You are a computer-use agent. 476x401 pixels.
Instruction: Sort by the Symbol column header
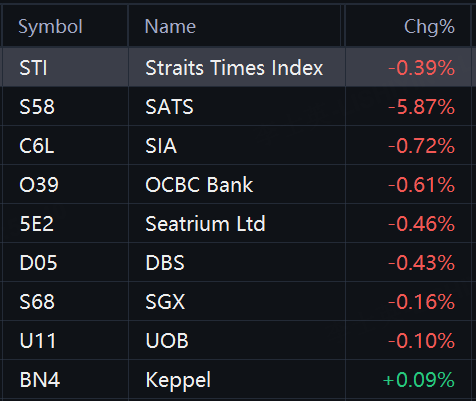pyautogui.click(x=50, y=26)
